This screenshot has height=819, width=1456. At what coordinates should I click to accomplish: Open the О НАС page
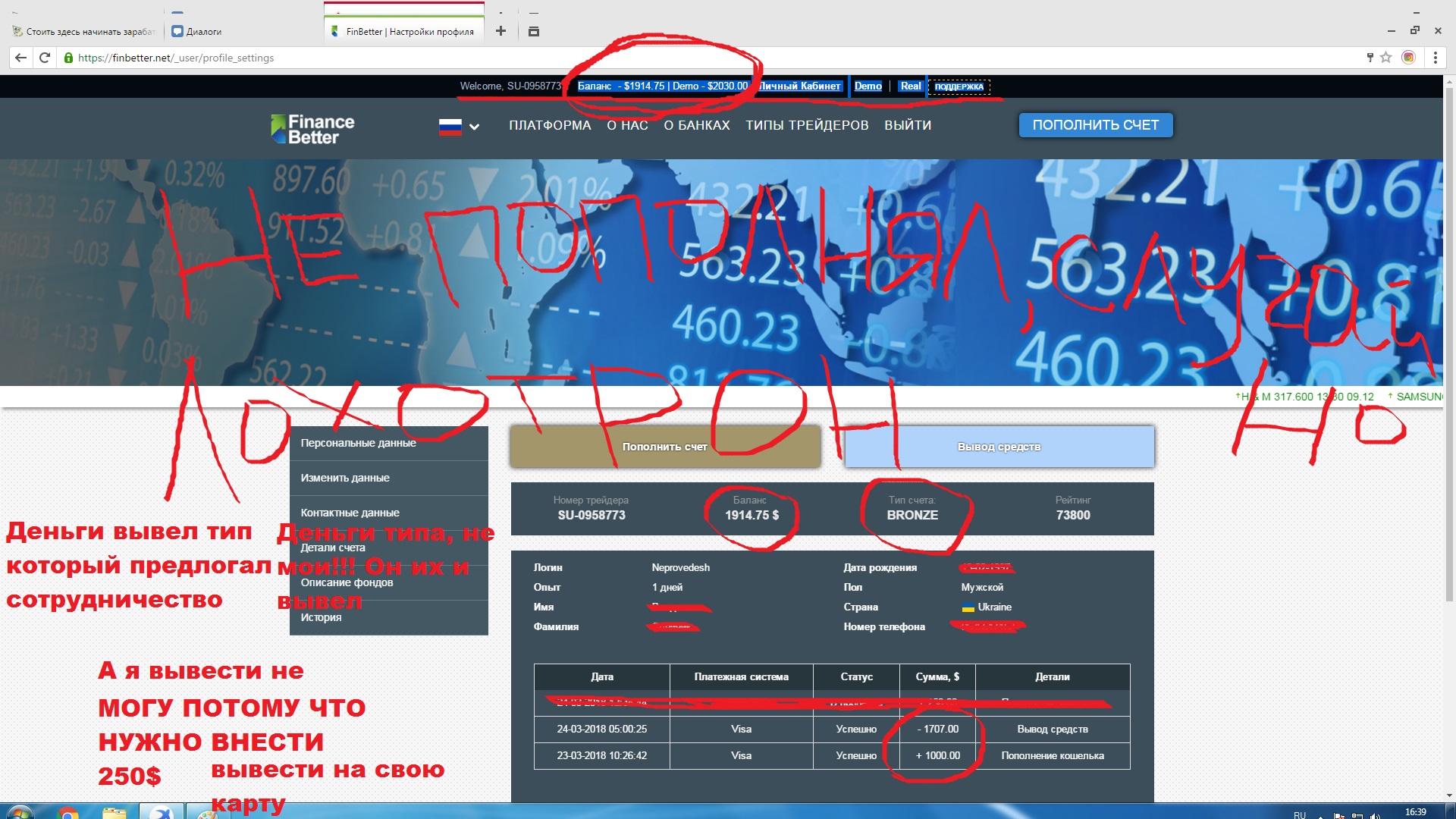click(x=627, y=125)
